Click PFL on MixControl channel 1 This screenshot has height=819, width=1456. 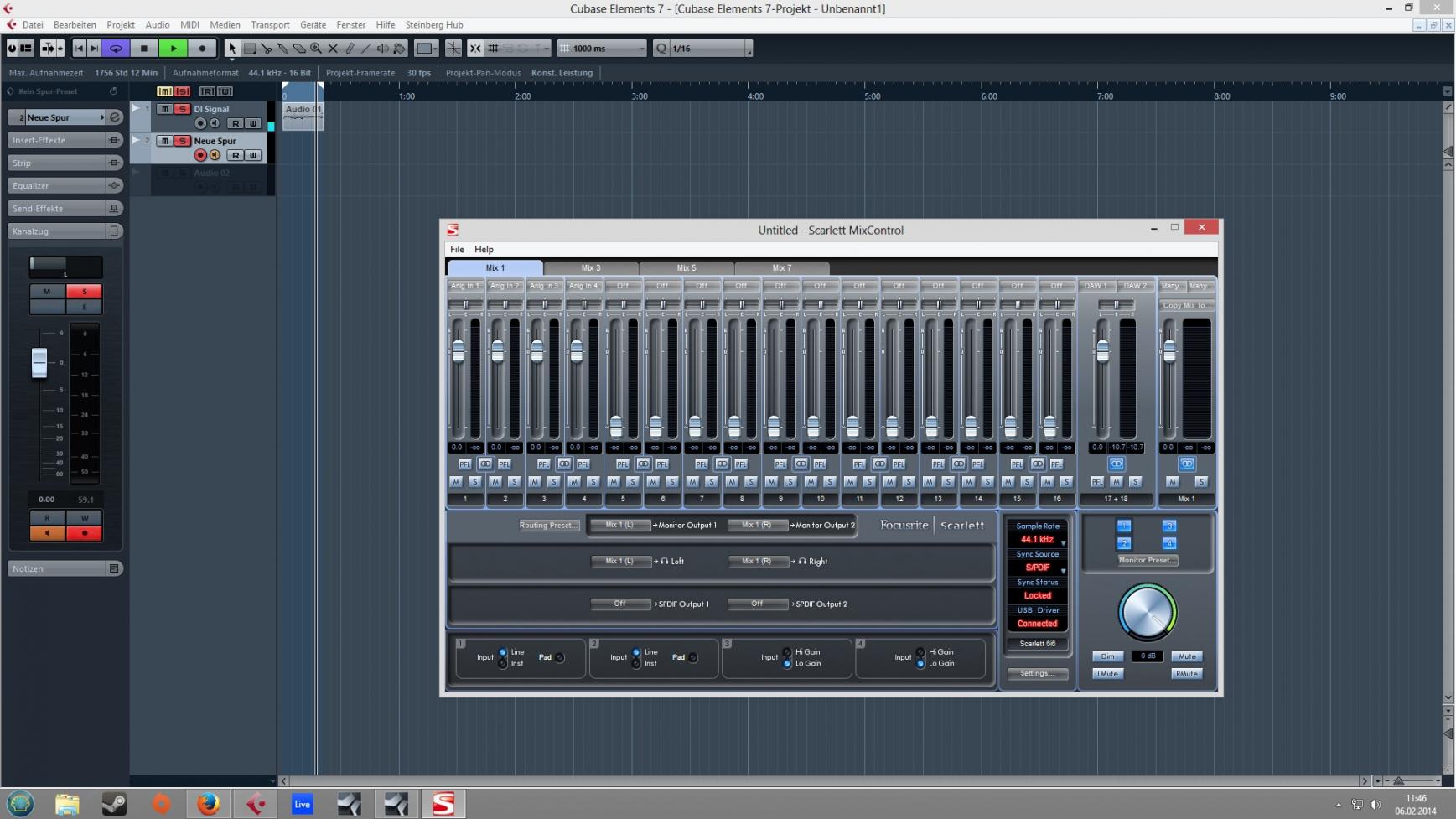click(464, 464)
